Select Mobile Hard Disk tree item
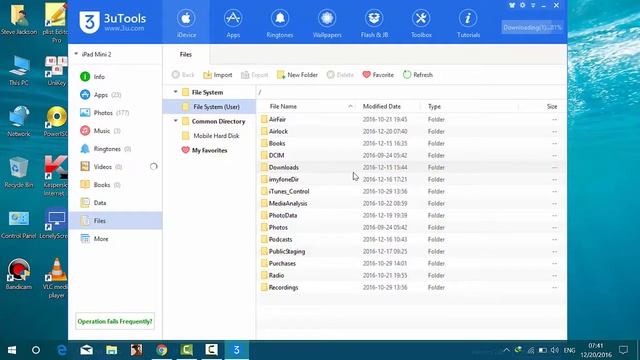Viewport: 640px width, 360px height. click(209, 136)
